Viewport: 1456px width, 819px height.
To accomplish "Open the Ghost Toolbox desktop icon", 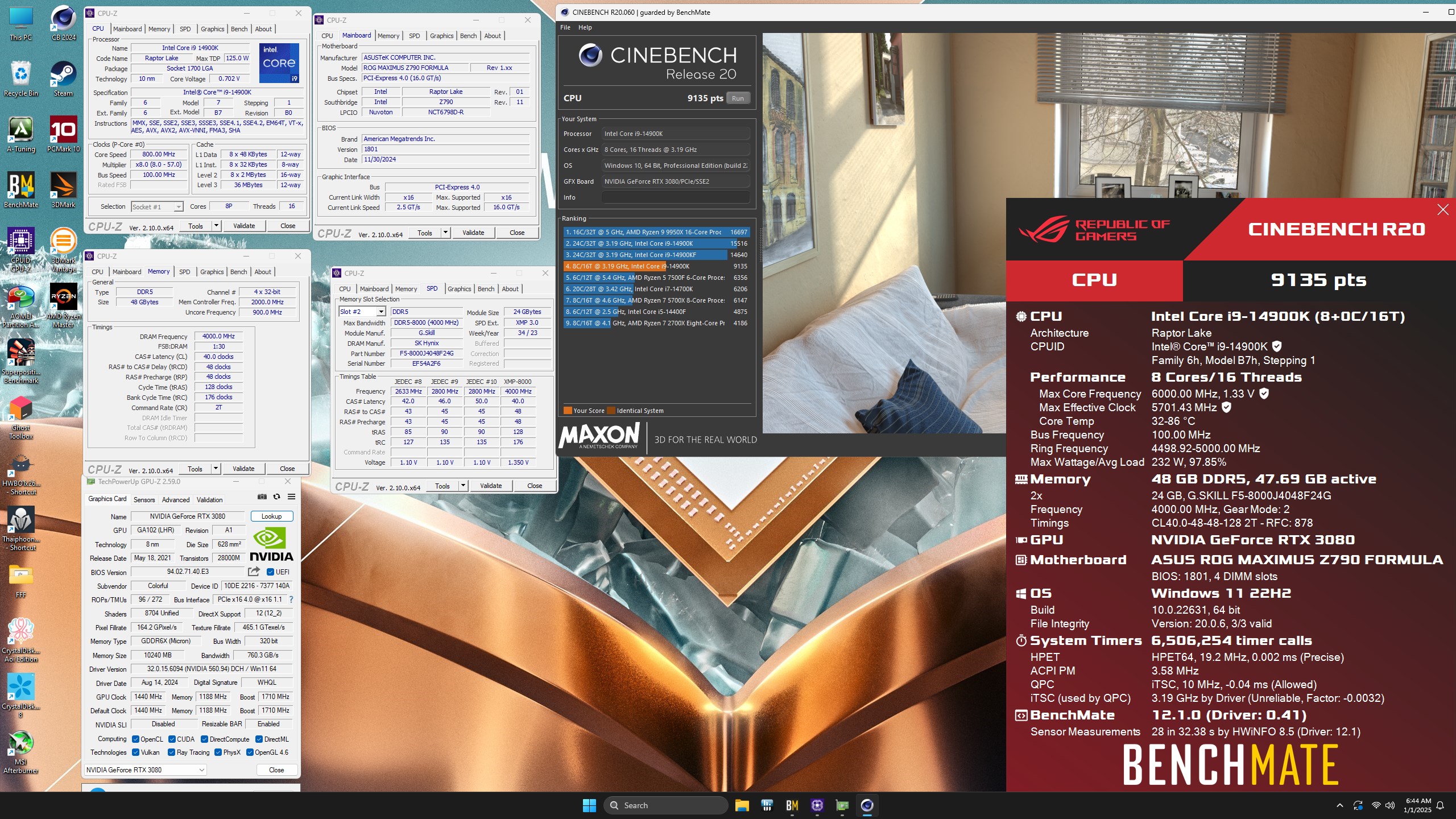I will [21, 417].
